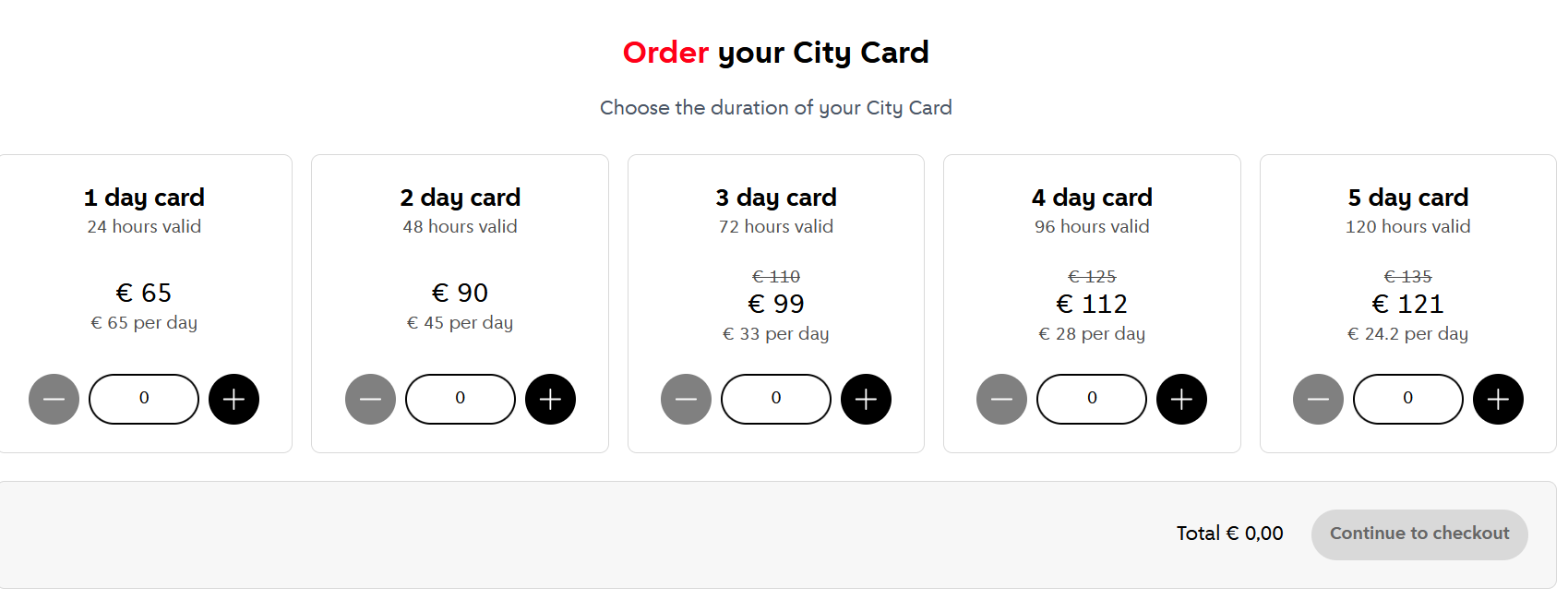
Task: Click the minus icon for 1 day card
Action: coord(54,399)
